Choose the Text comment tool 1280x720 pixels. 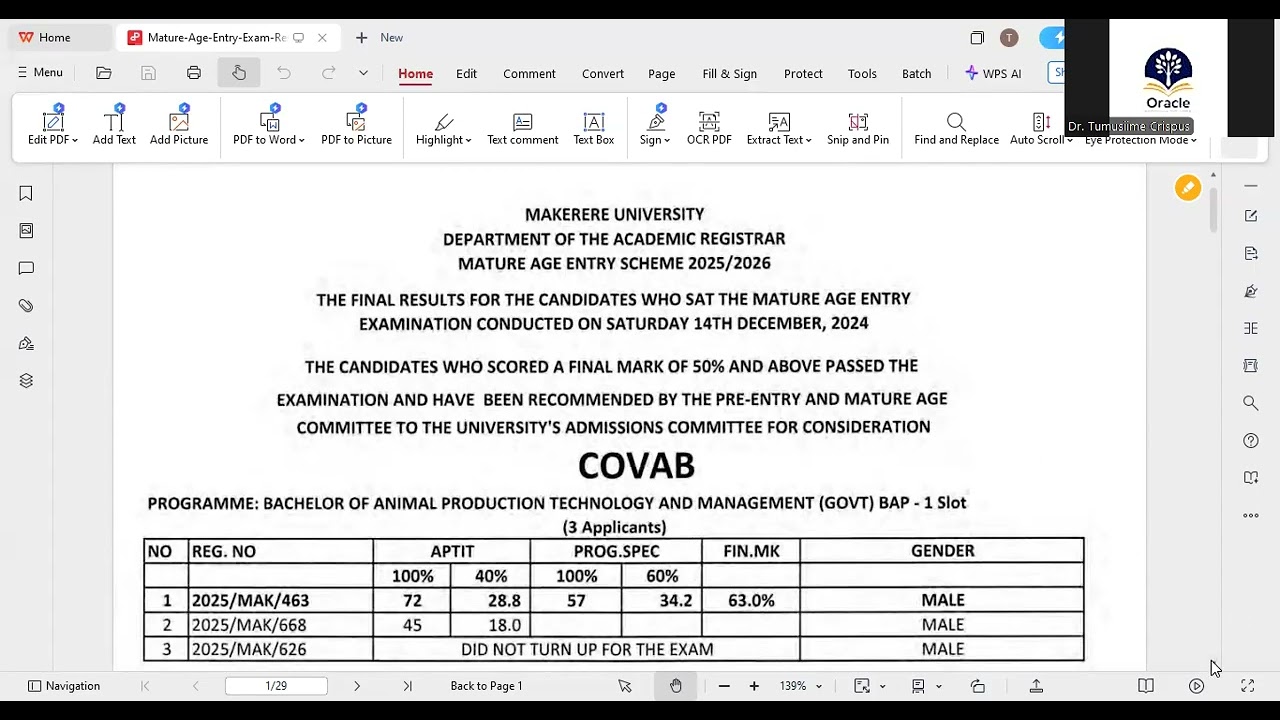[x=522, y=126]
